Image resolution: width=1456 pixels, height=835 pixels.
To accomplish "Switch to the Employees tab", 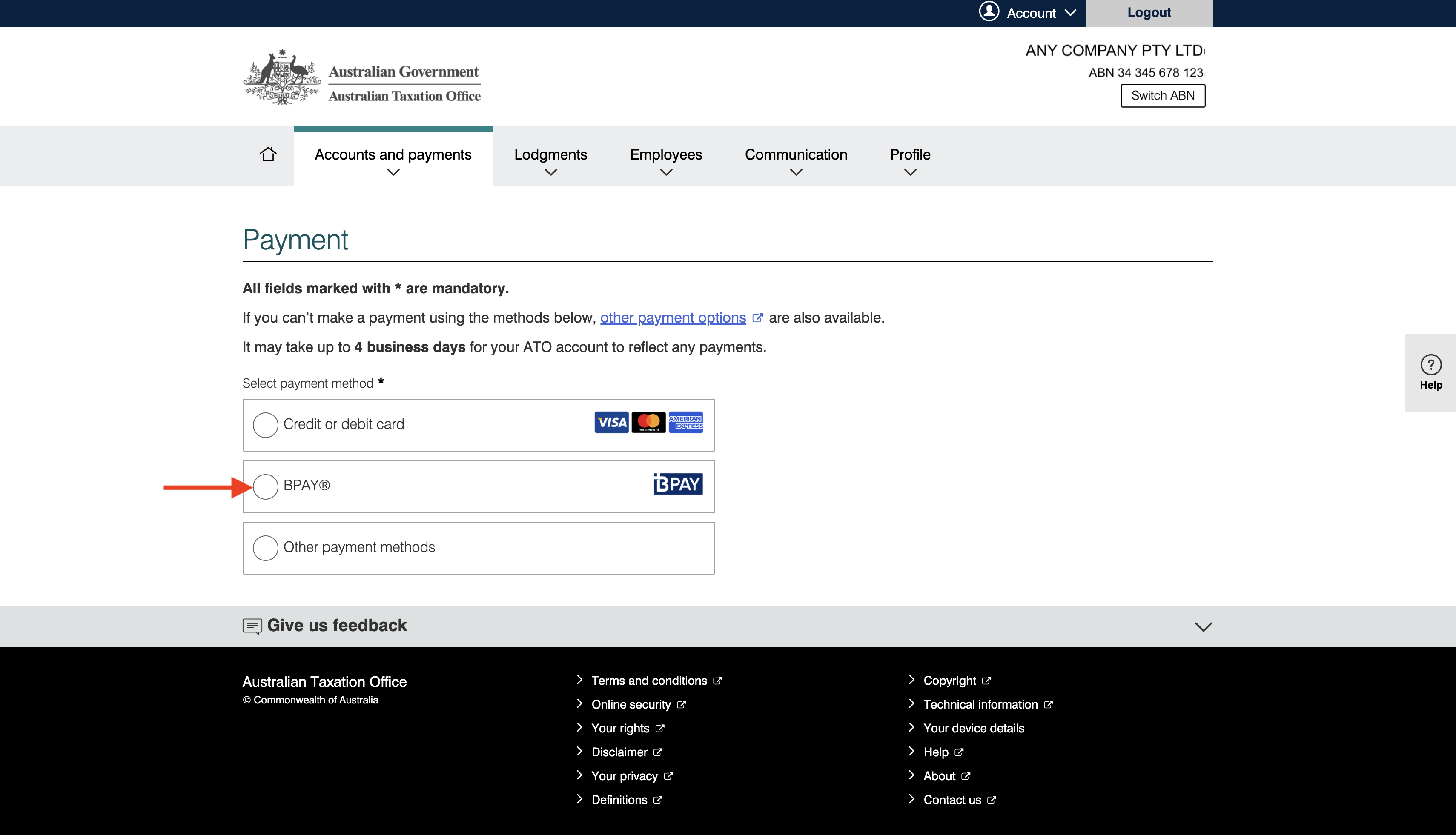I will 665,154.
